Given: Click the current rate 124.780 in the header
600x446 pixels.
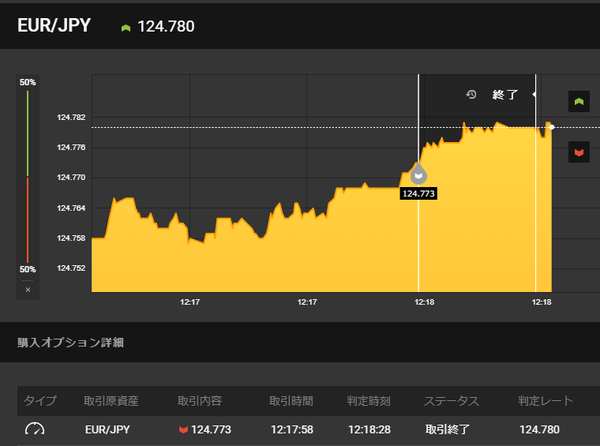Looking at the screenshot, I should (x=166, y=26).
